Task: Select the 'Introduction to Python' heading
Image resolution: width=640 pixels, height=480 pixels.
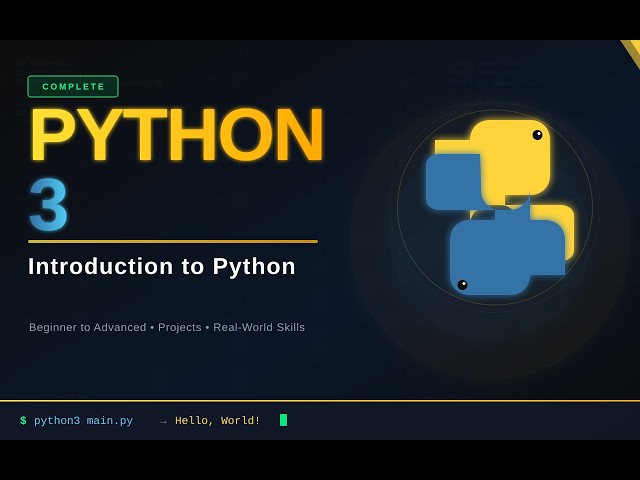Action: (x=162, y=267)
